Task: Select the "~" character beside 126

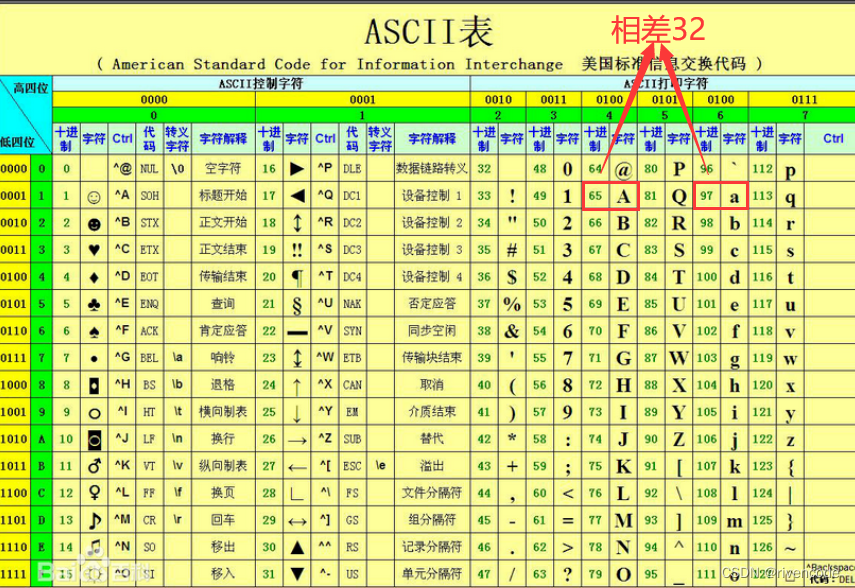Action: (790, 548)
